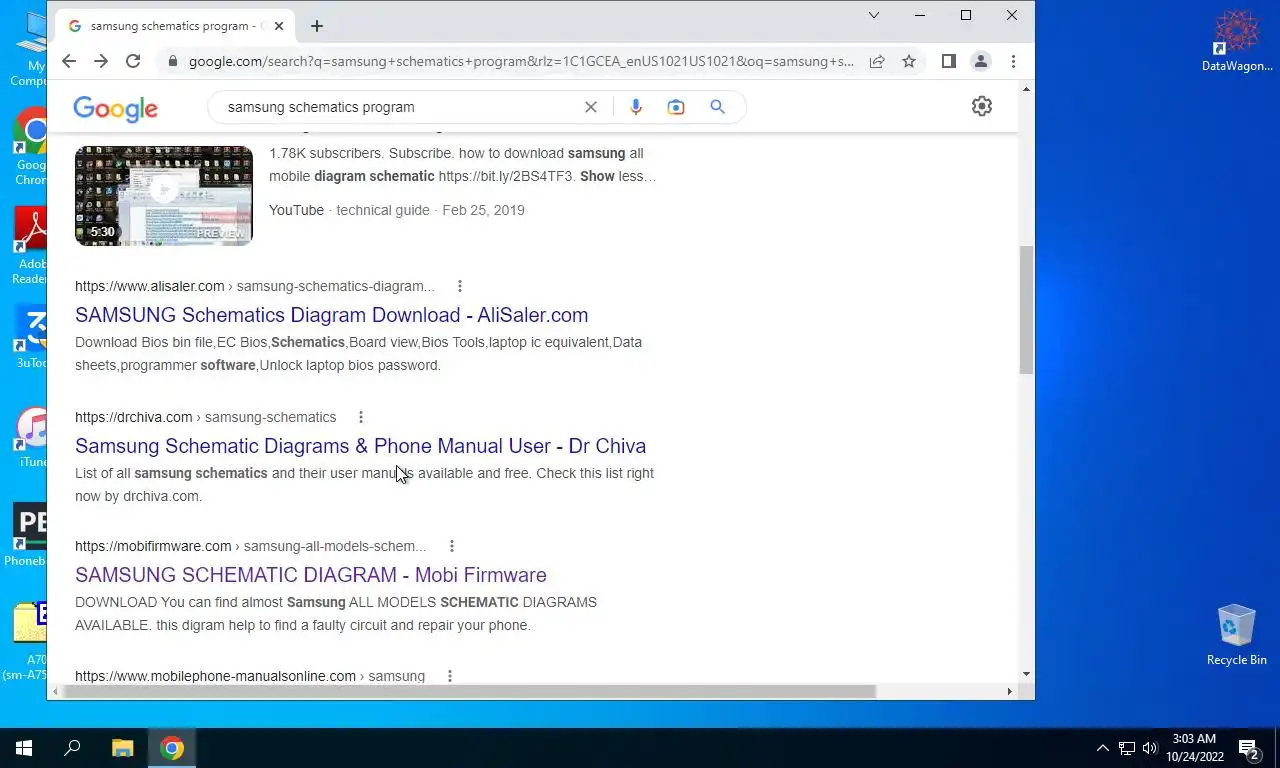Close the samsung schematics program tab
Screen dimensions: 1280x768
tap(279, 26)
